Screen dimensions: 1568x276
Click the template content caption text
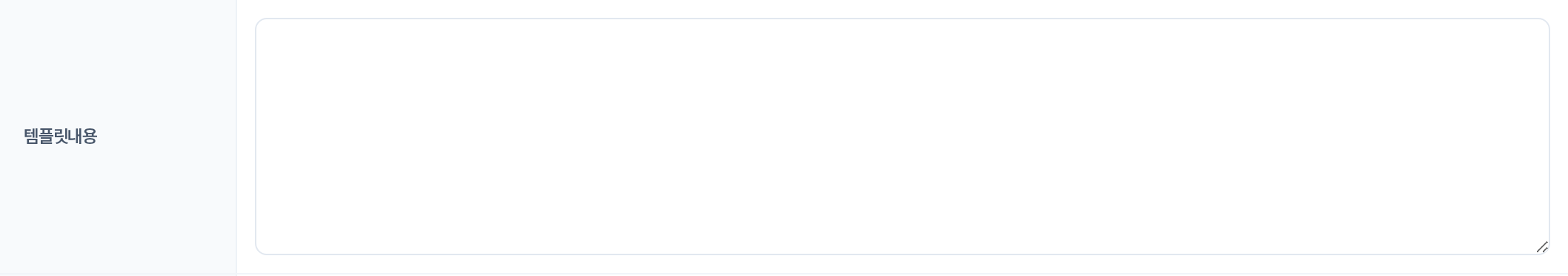pyautogui.click(x=61, y=137)
